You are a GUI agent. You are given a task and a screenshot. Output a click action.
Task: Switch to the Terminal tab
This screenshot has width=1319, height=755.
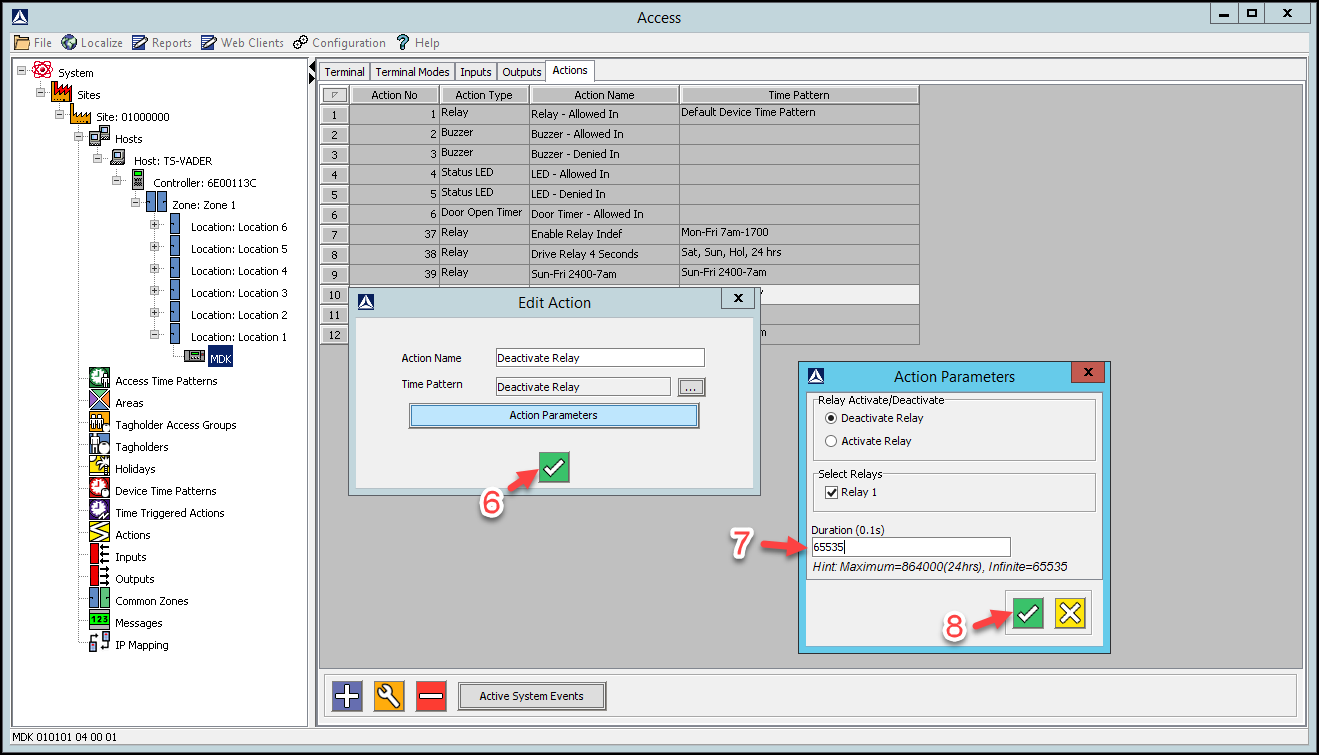coord(345,72)
